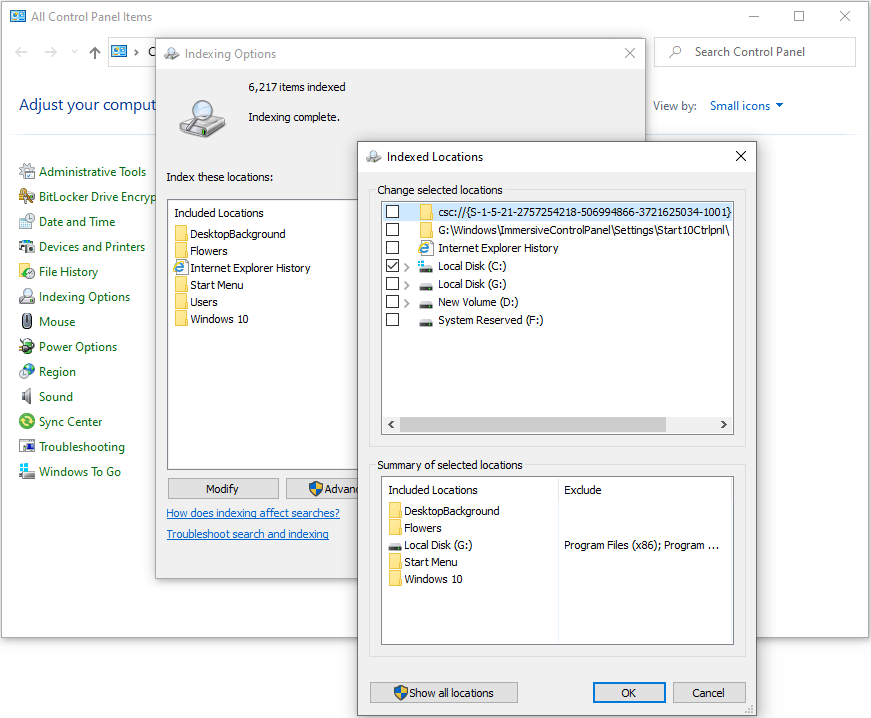Open Sound settings in Control Panel

point(54,396)
